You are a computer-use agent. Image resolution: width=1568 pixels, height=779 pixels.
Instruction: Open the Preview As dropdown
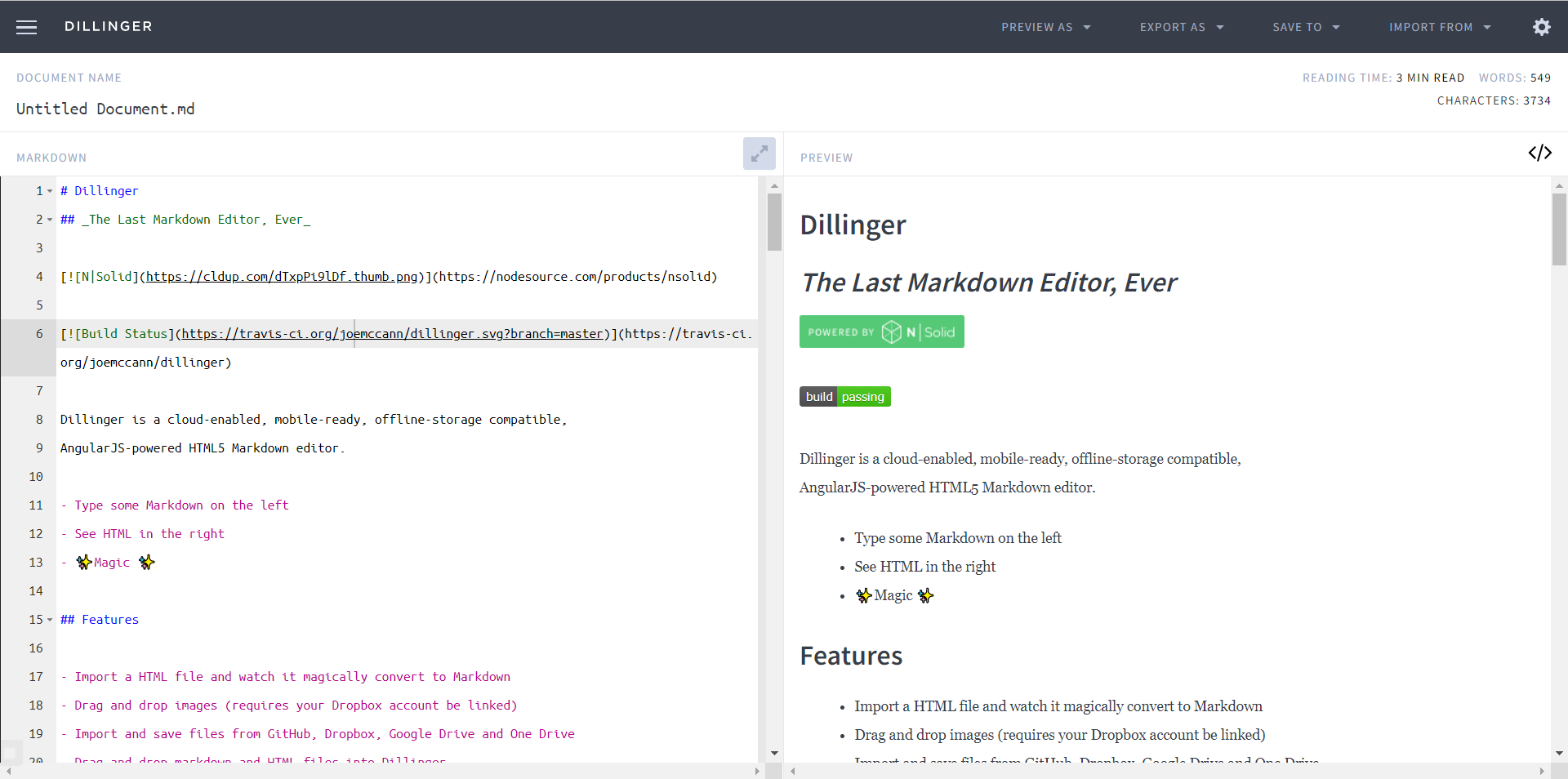[x=1046, y=27]
